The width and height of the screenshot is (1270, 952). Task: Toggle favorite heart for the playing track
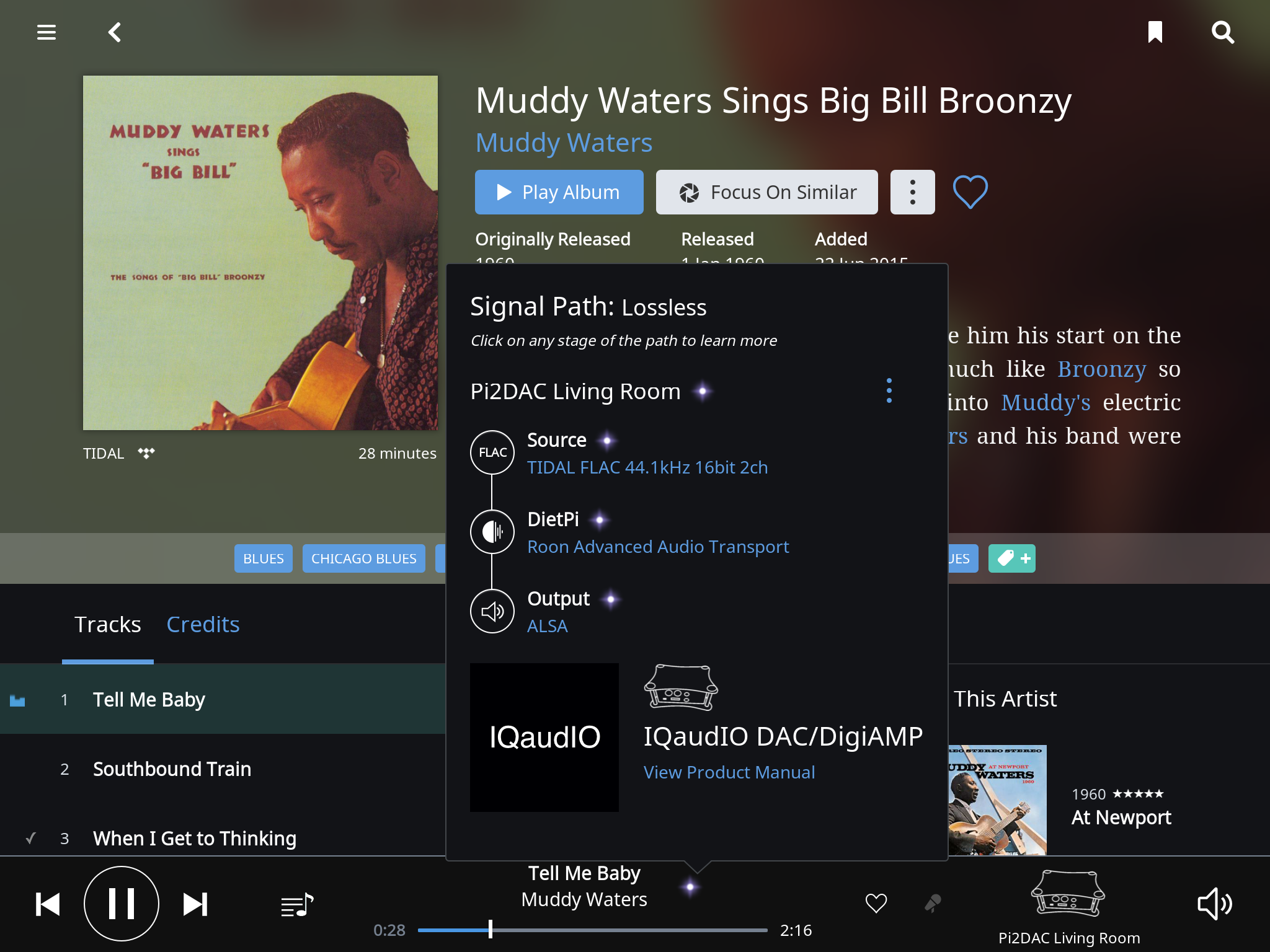(x=876, y=904)
